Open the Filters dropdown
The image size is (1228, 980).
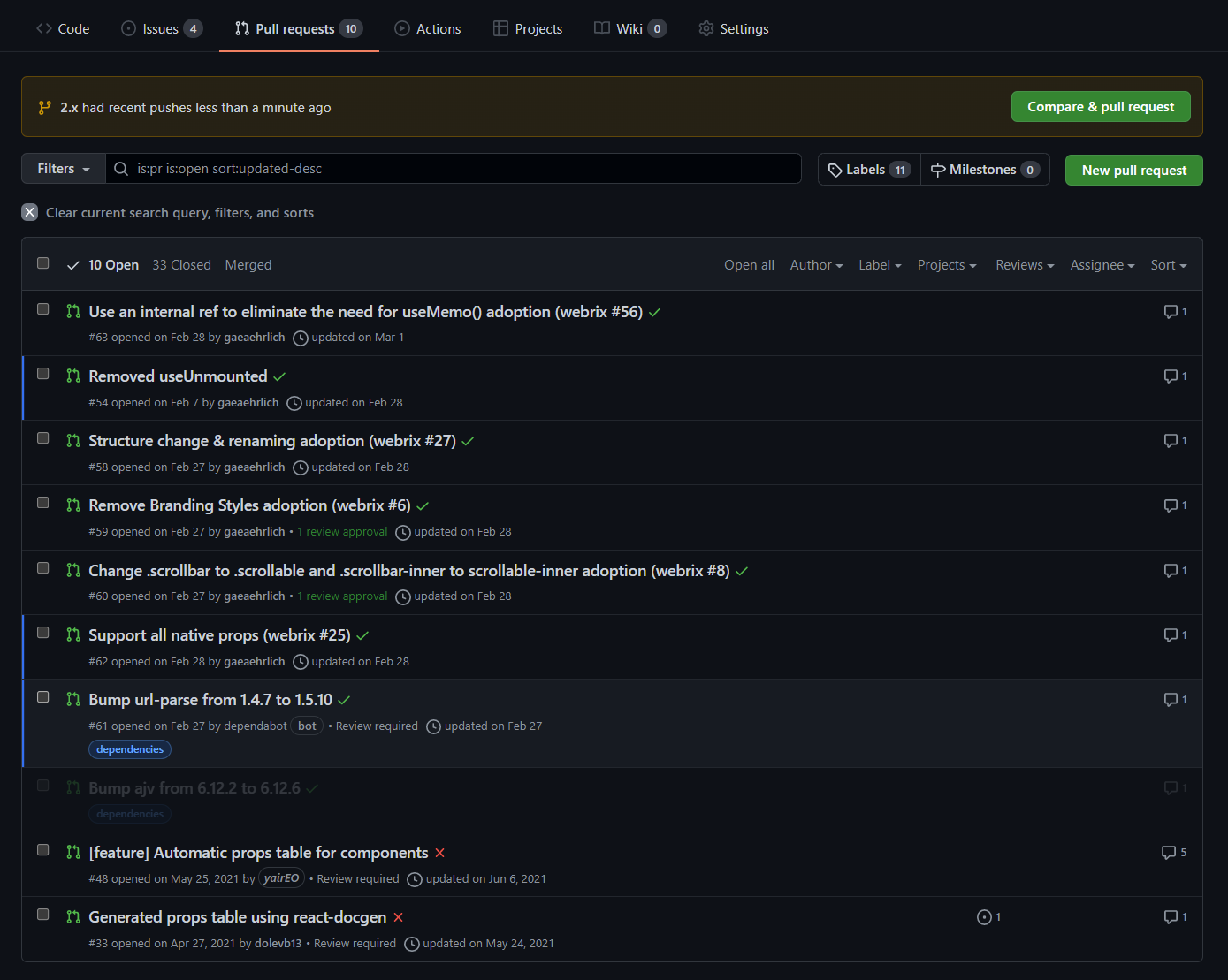62,168
